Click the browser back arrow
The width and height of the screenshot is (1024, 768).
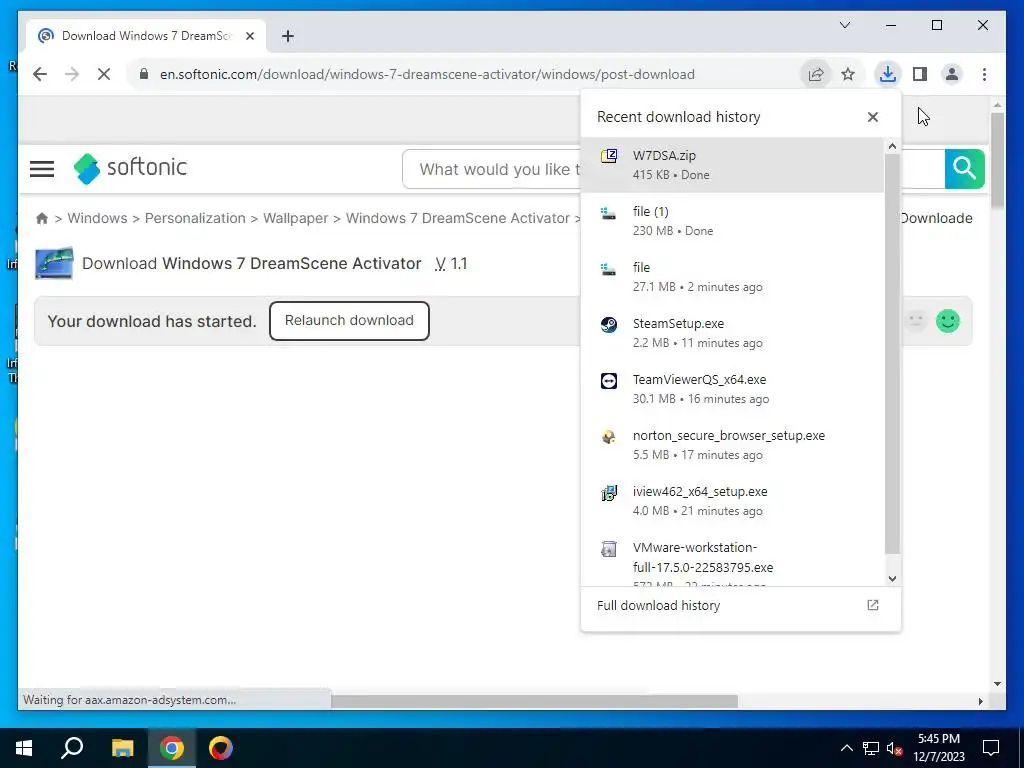[x=40, y=74]
